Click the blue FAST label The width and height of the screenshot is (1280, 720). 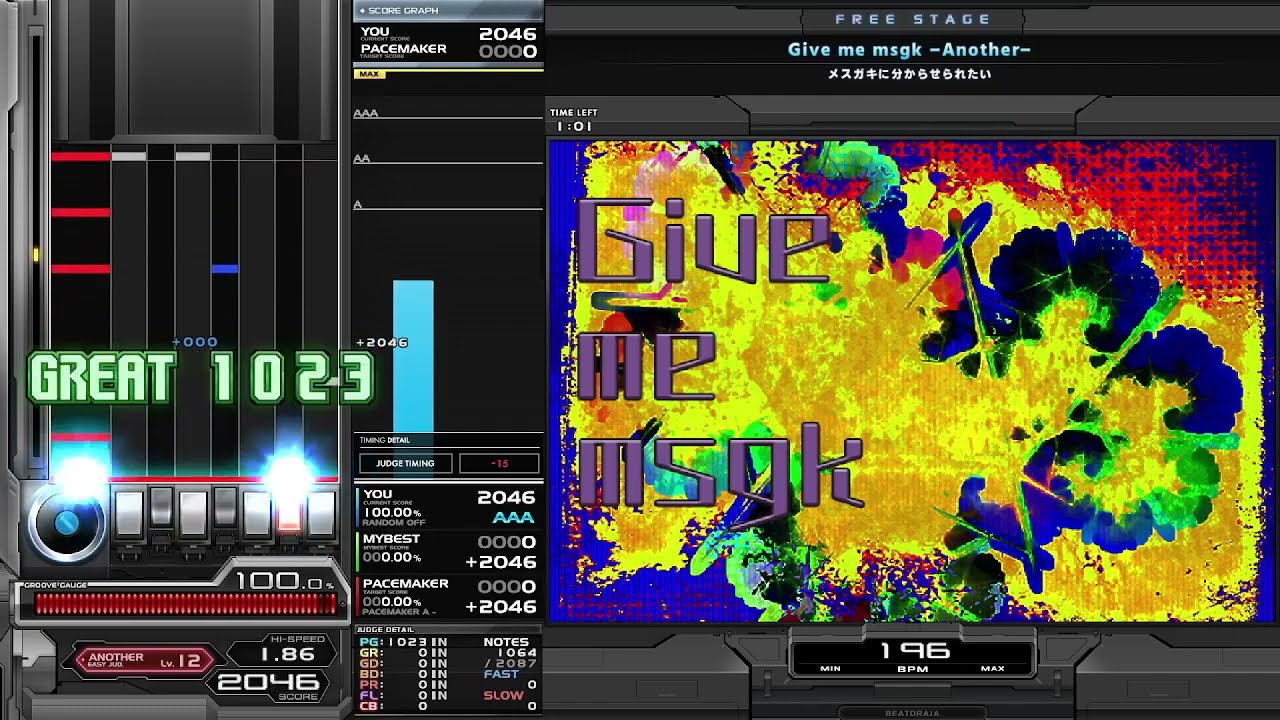click(502, 675)
